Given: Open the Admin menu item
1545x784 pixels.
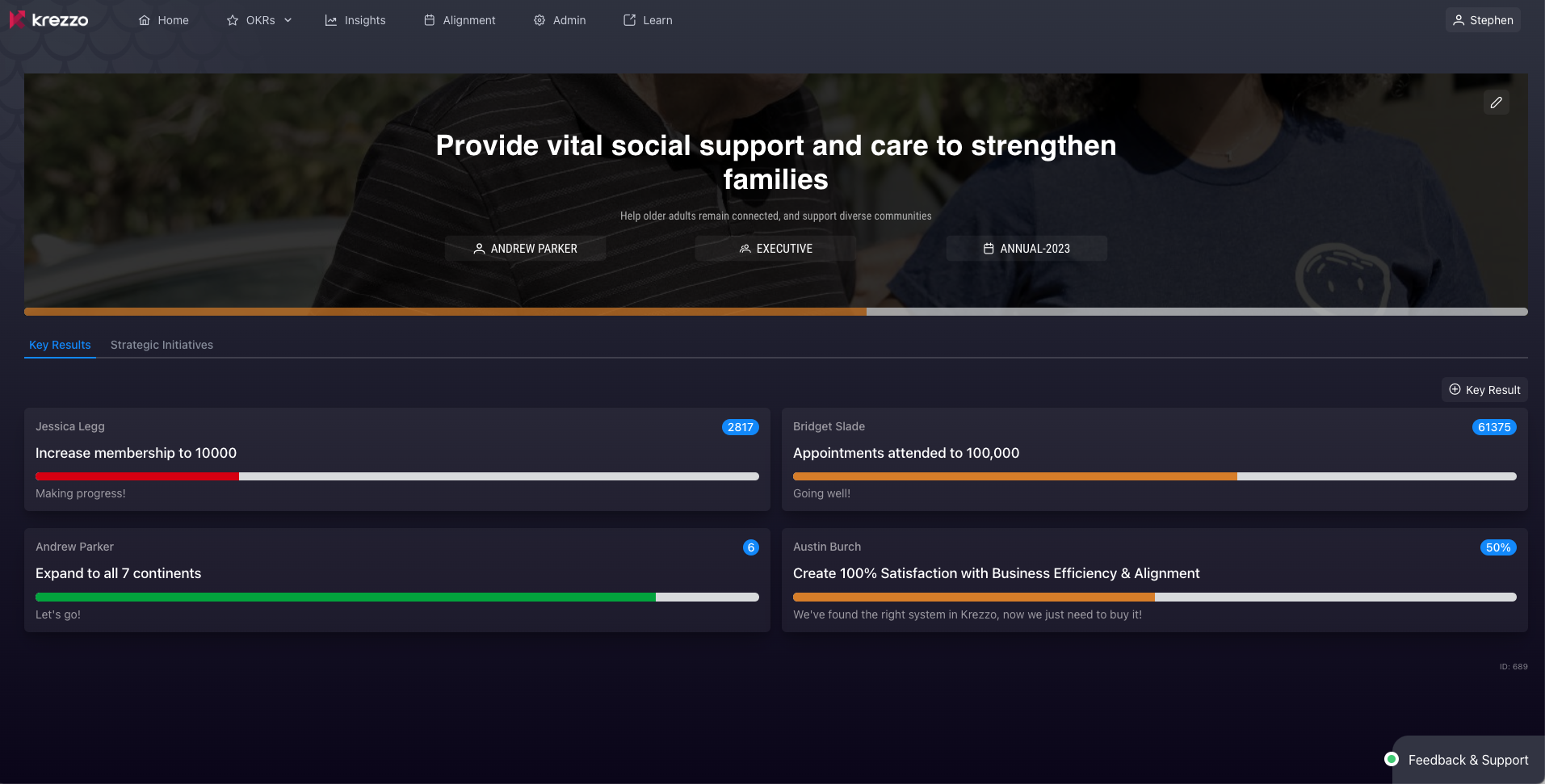Looking at the screenshot, I should [560, 20].
